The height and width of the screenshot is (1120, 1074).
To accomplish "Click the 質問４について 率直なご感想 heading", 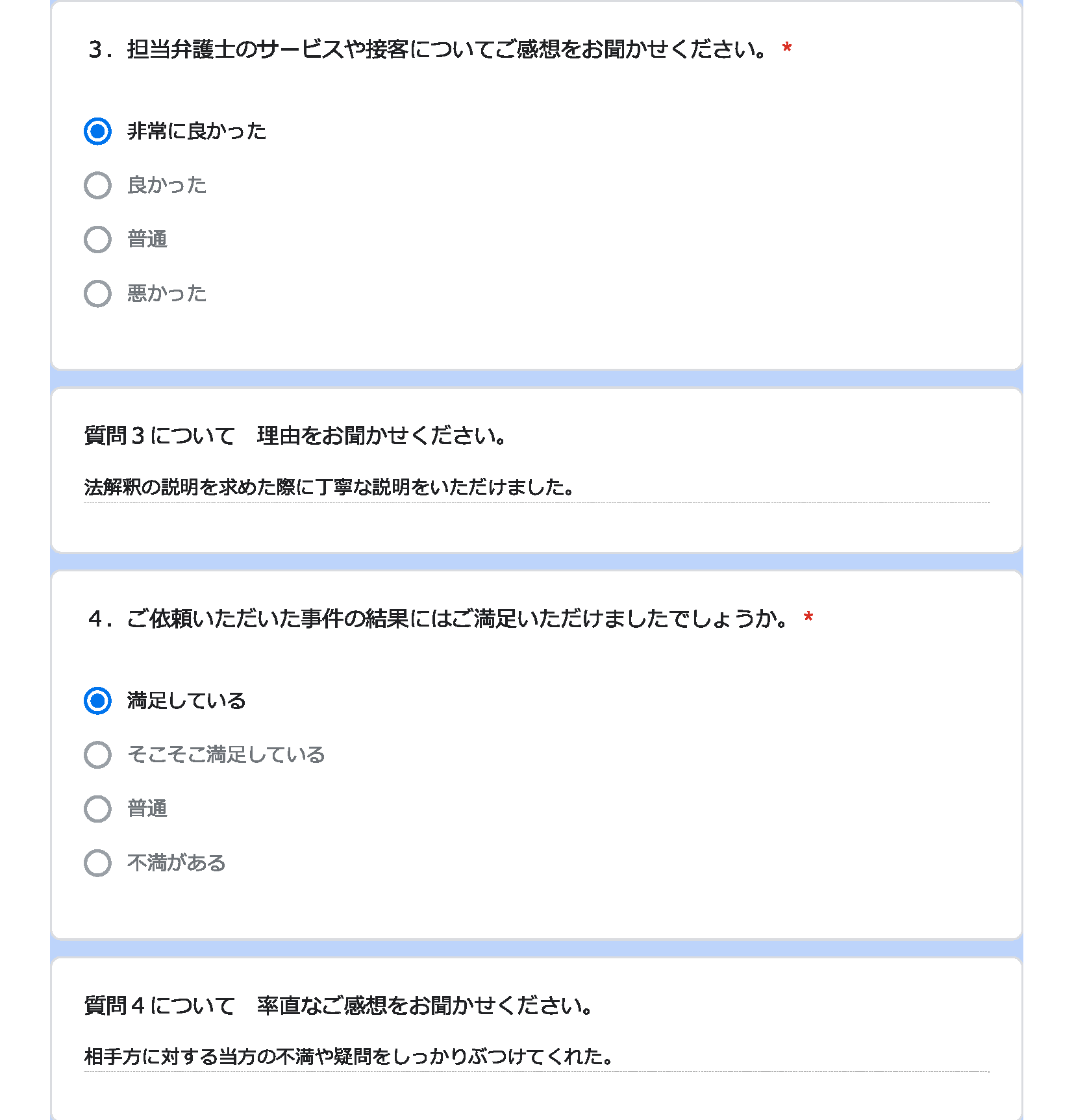I will pos(339,1006).
